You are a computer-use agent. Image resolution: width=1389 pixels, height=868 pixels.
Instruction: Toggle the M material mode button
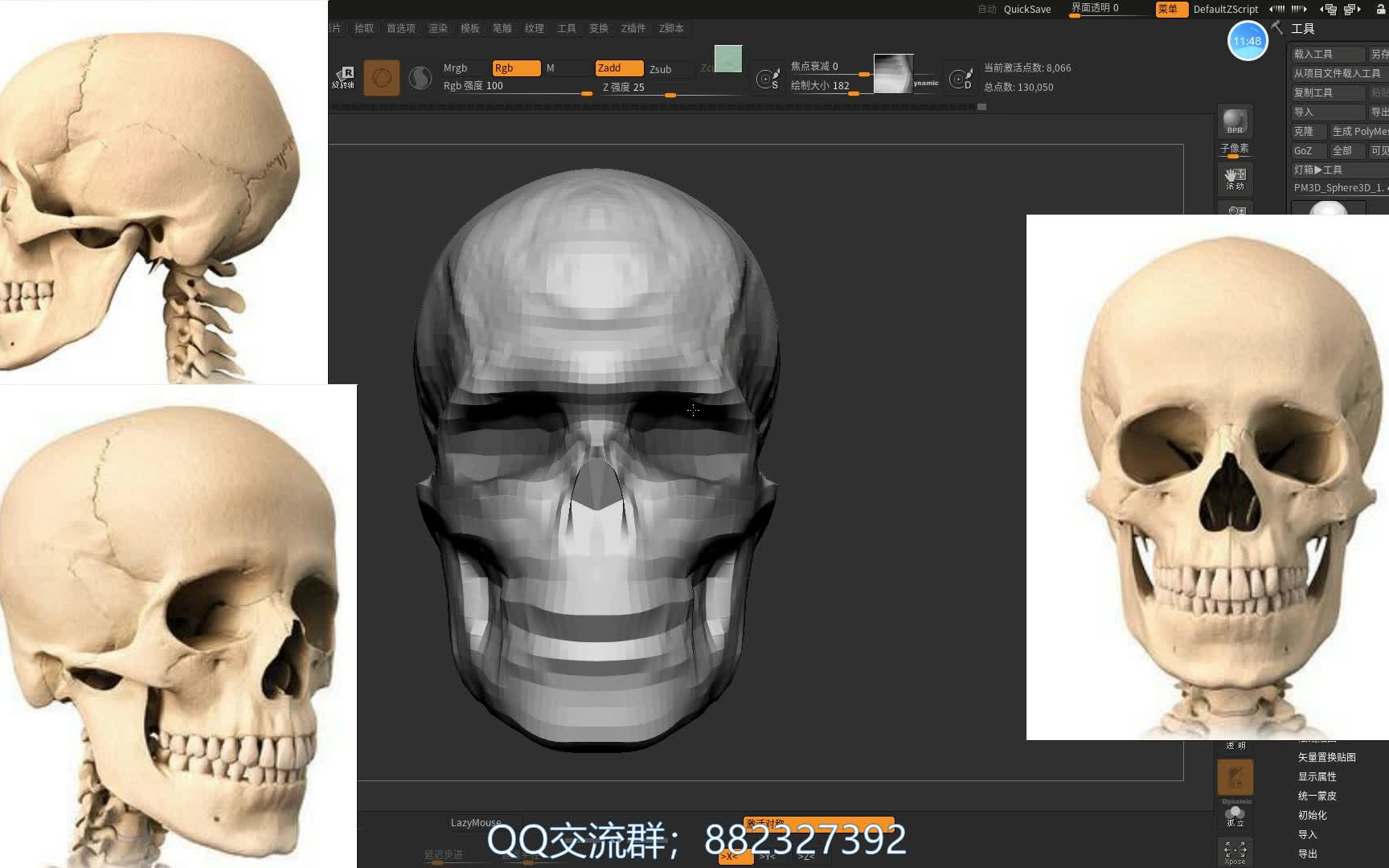[567, 68]
